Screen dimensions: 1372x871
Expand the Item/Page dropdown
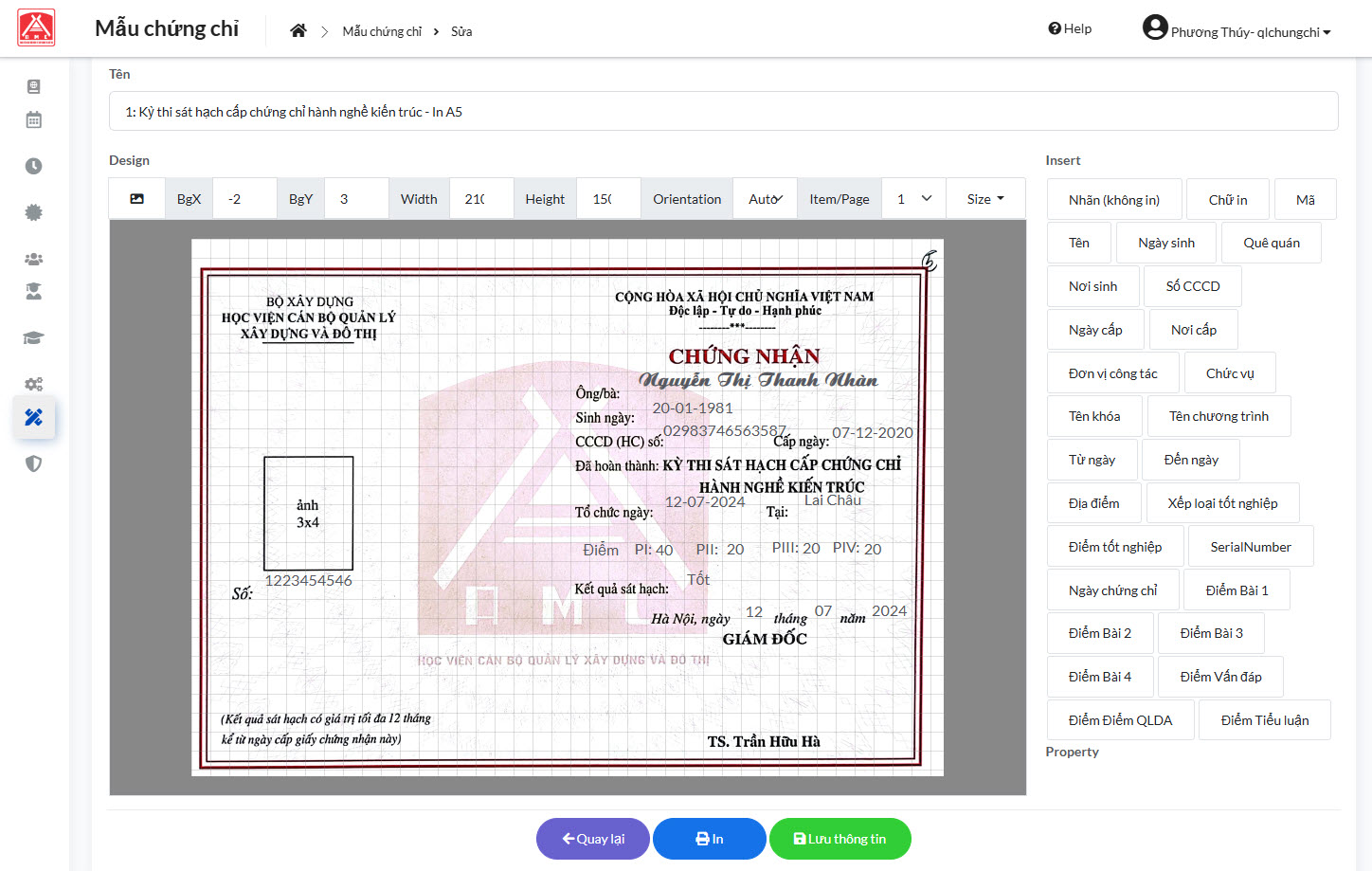[x=913, y=199]
